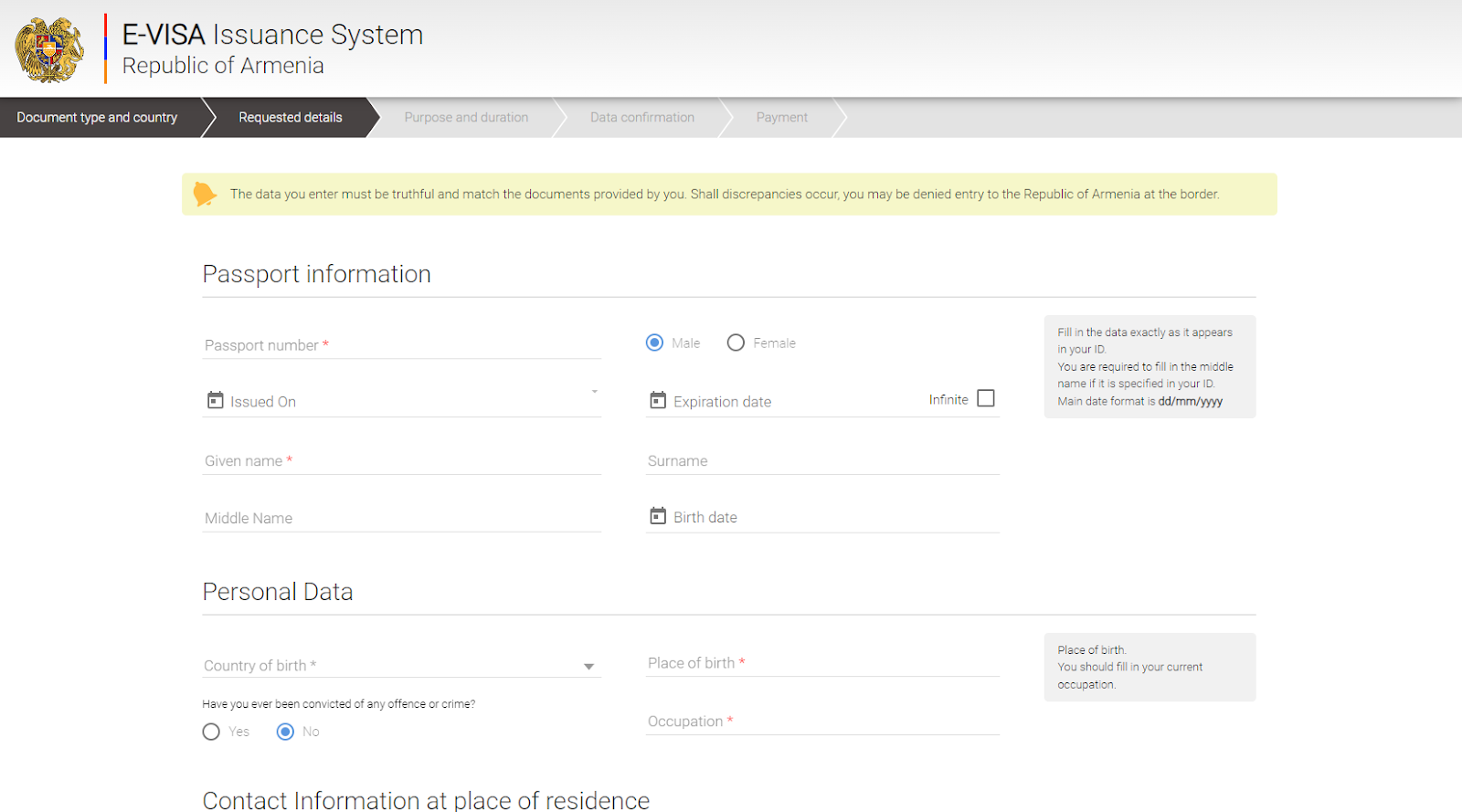The image size is (1462, 812).
Task: Open the Birth date calendar icon
Action: 658,516
